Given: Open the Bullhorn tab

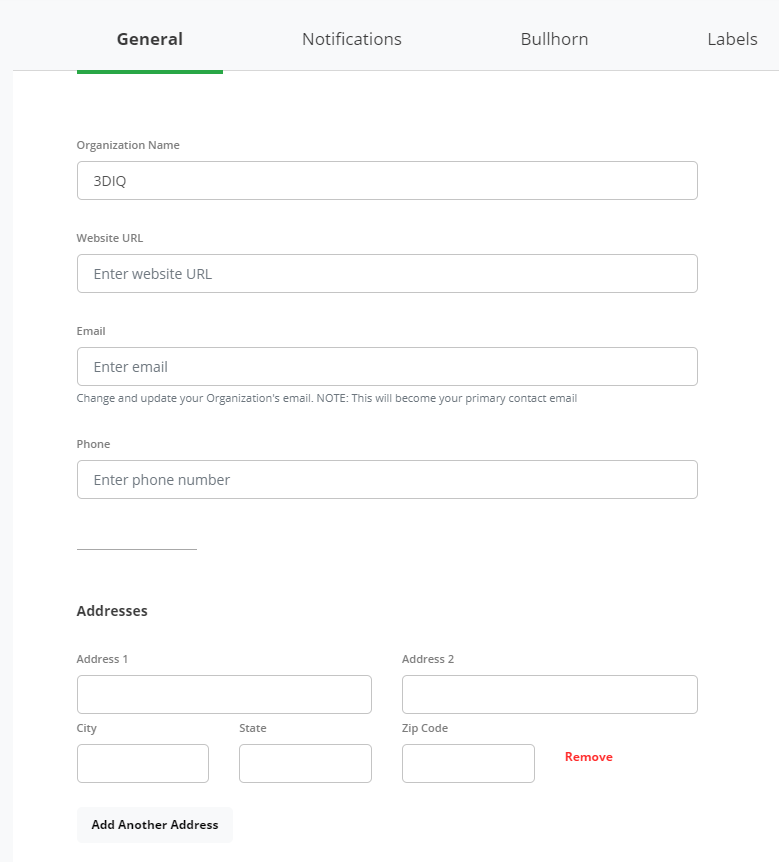Looking at the screenshot, I should click(554, 39).
